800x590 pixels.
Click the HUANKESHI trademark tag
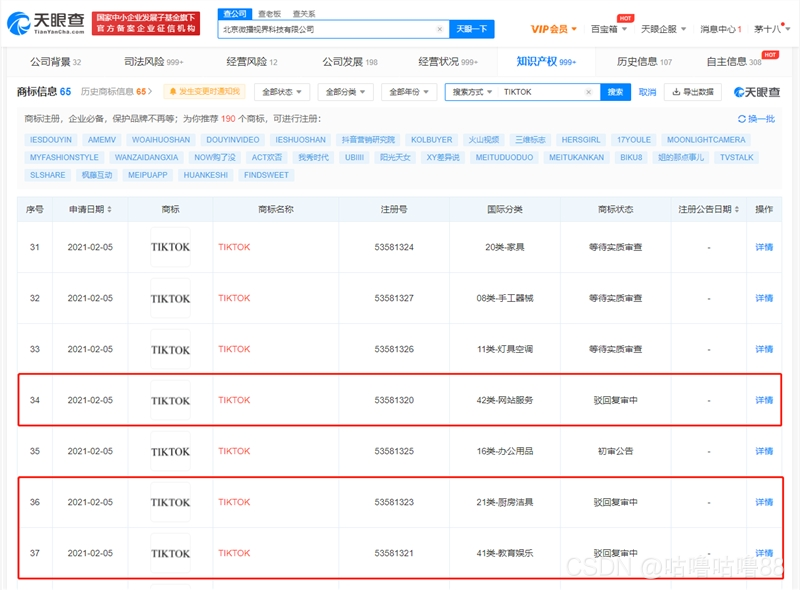(x=206, y=175)
